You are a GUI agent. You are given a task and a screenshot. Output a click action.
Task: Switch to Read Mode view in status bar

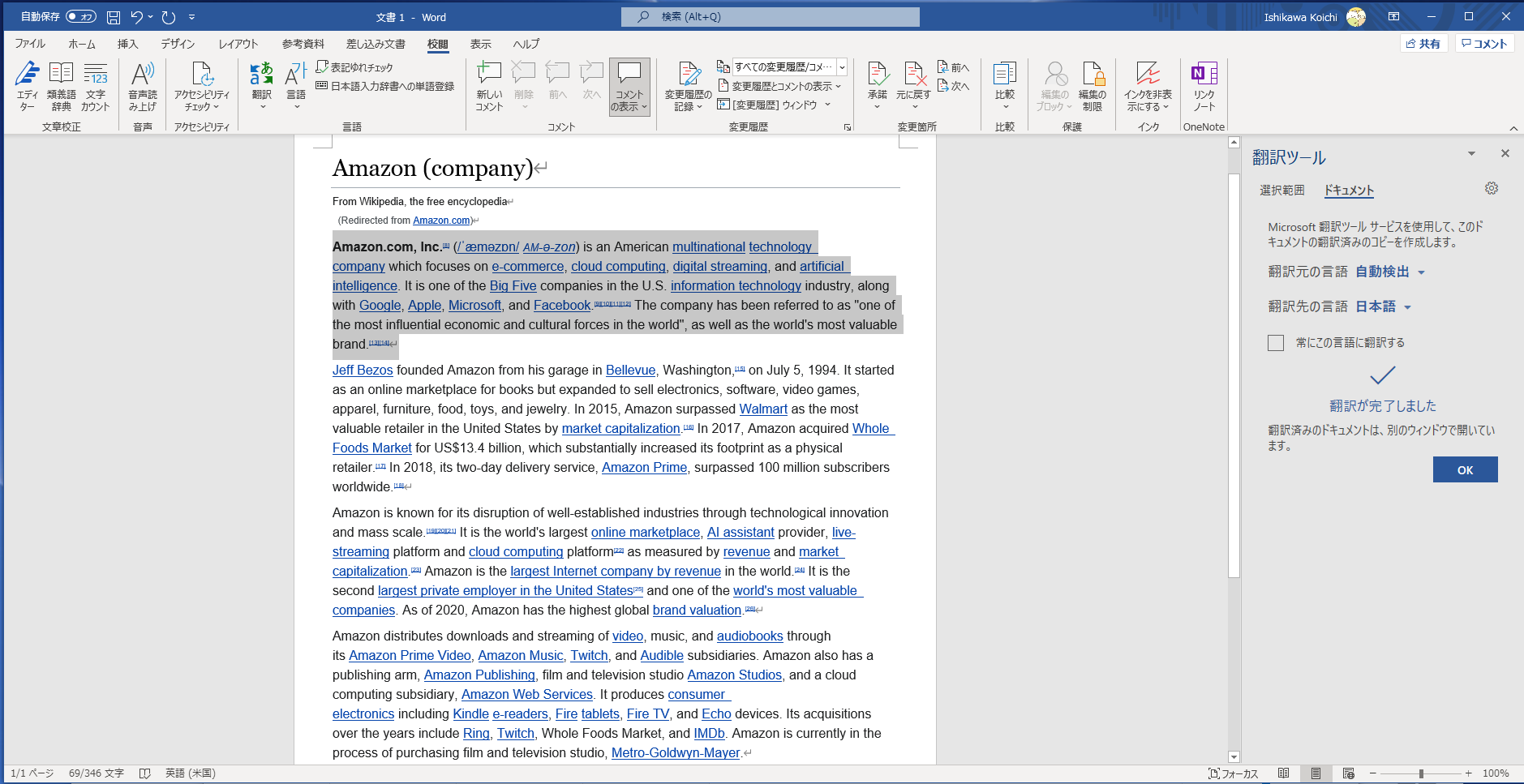pos(1283,773)
